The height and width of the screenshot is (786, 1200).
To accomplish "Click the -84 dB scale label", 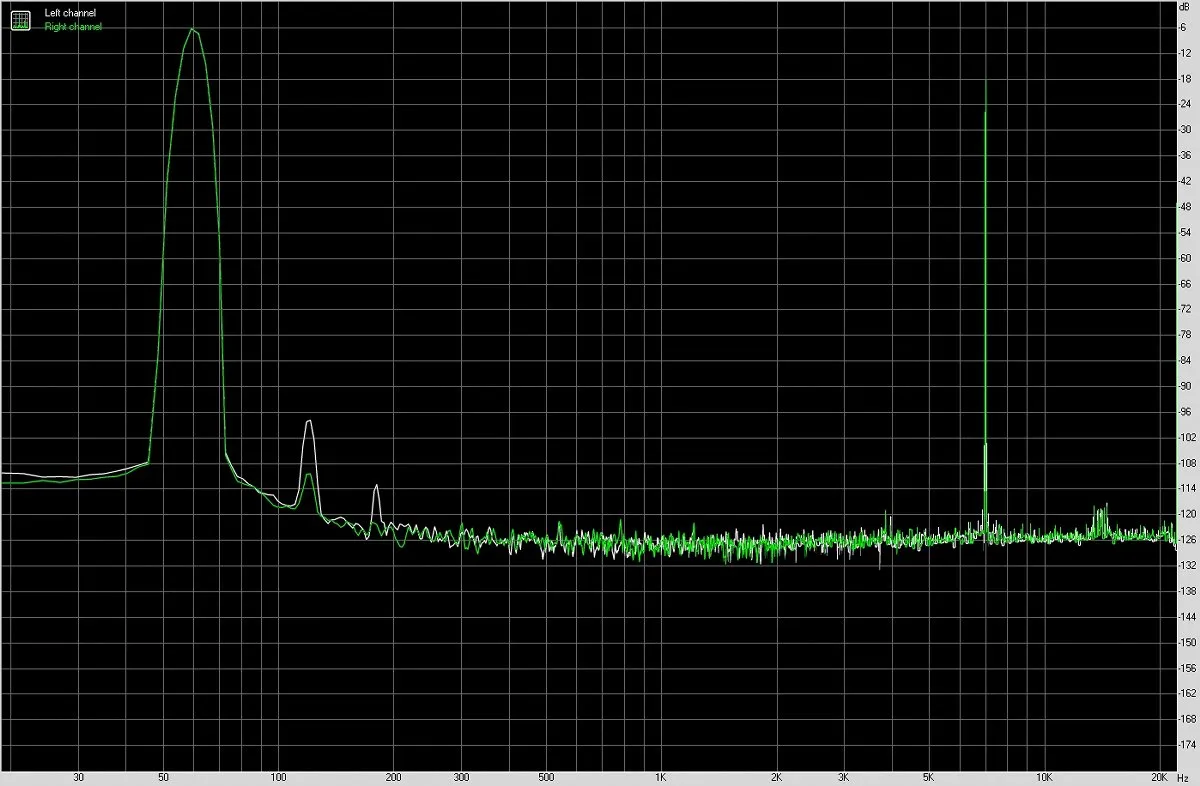I will (1184, 360).
